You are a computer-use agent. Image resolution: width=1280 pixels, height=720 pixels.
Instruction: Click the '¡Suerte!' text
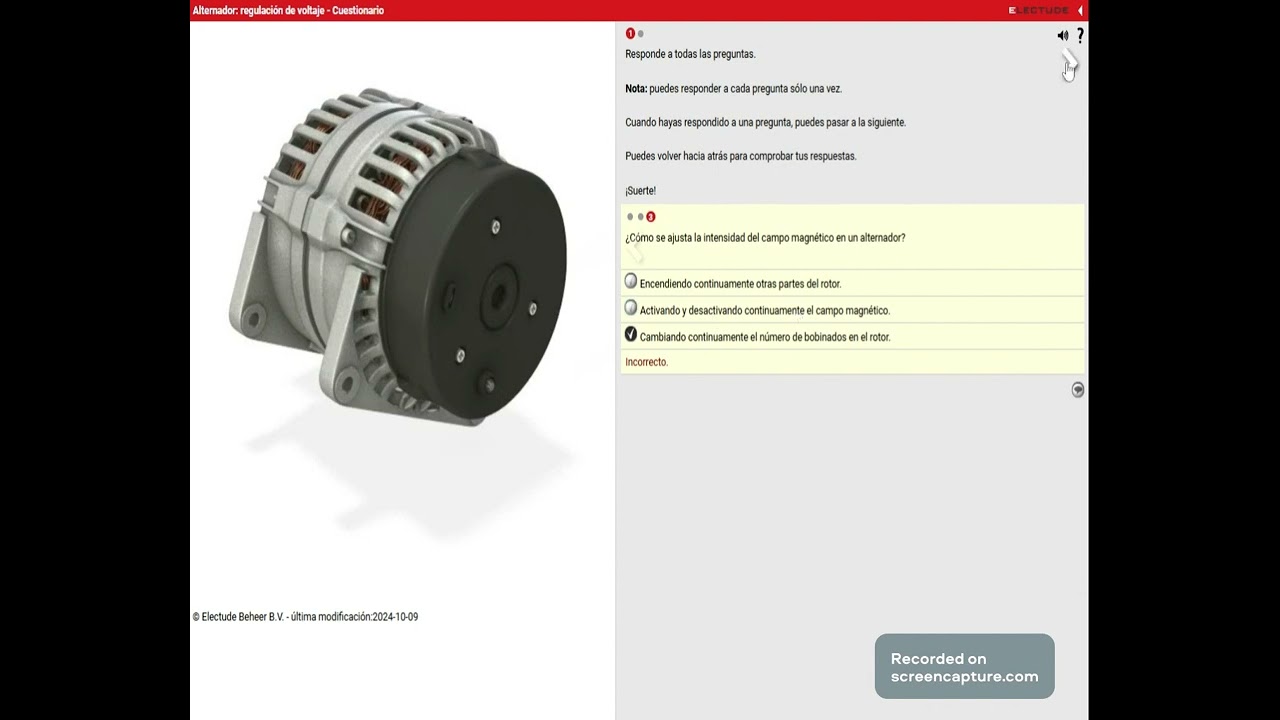(x=640, y=191)
